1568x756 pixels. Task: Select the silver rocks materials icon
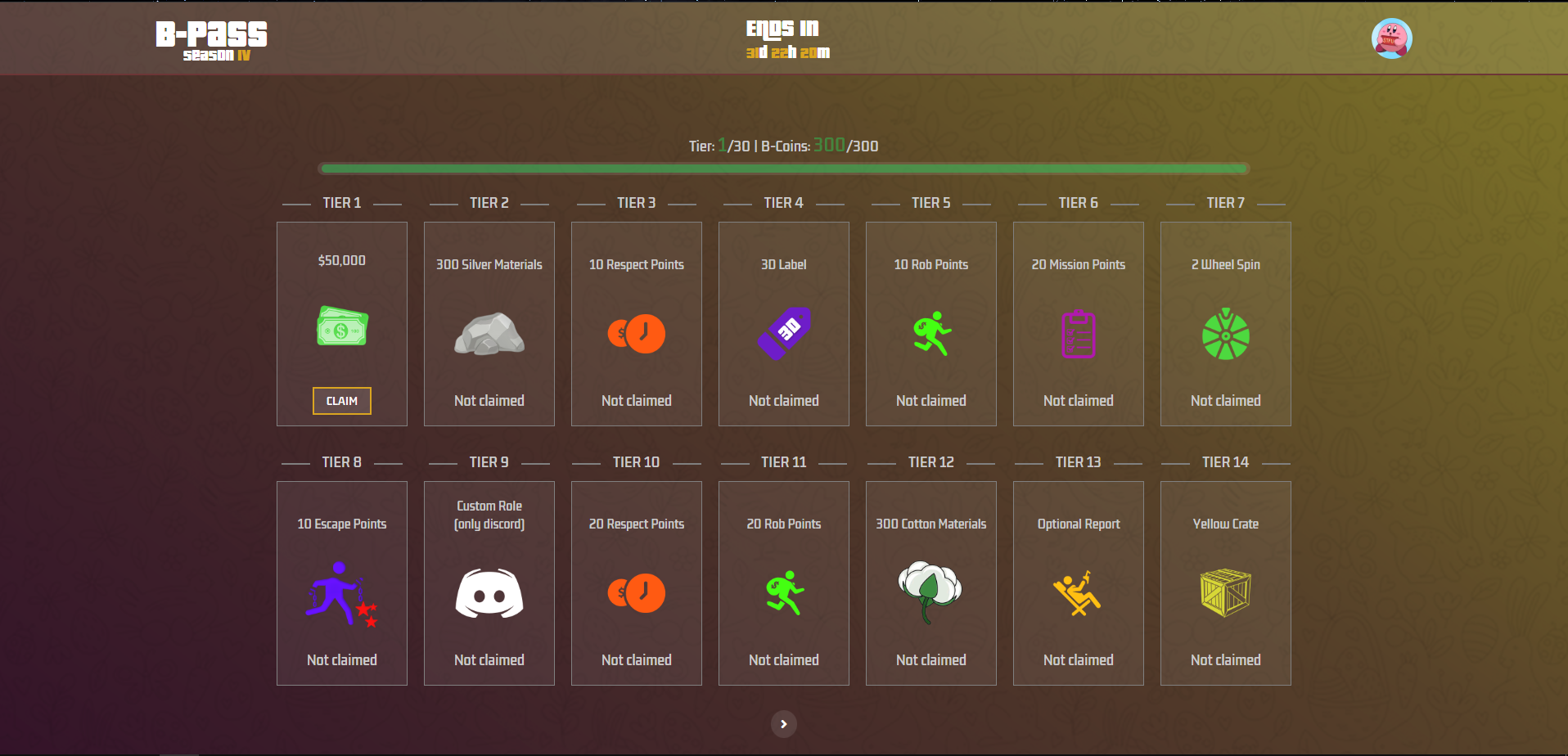pos(489,334)
